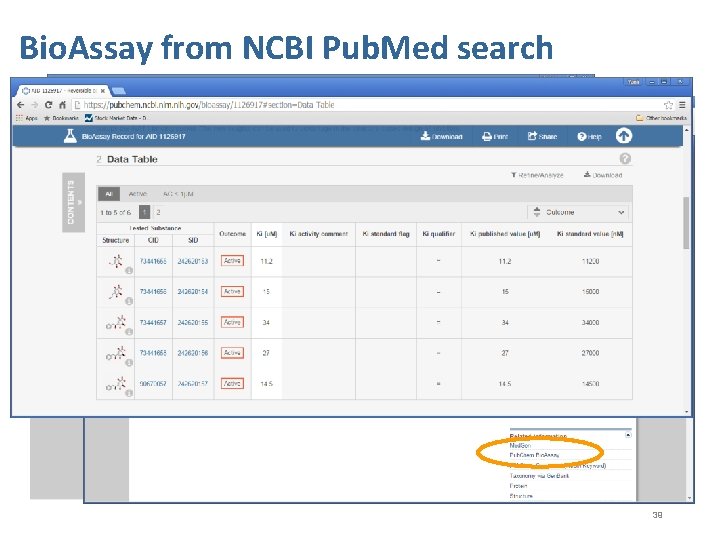Select the AC < 1µM tab
720x540 pixels.
(x=178, y=194)
